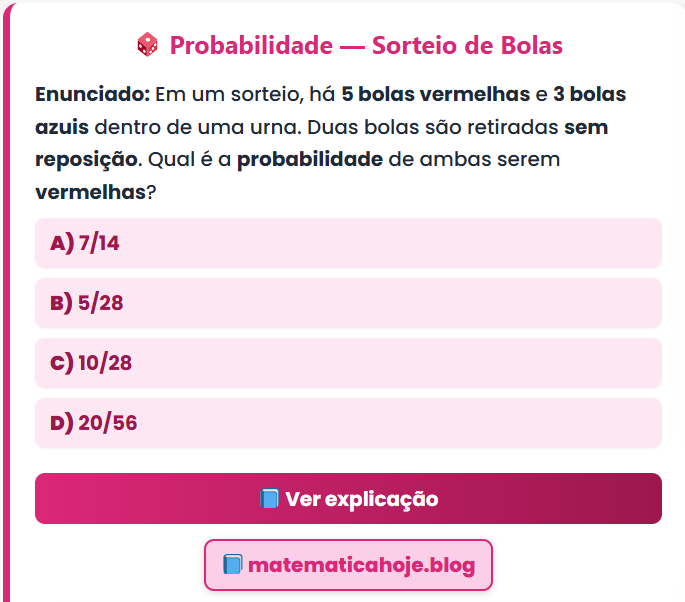Choose answer B) 5/28
This screenshot has width=685, height=602.
(348, 303)
